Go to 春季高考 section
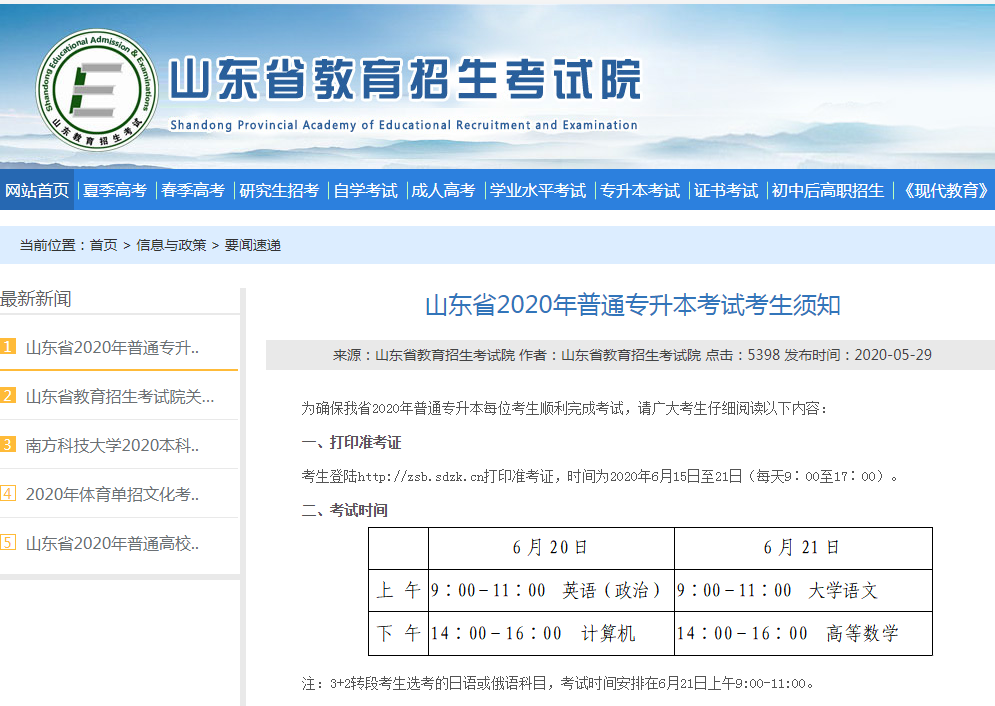This screenshot has width=995, height=706. (x=193, y=190)
